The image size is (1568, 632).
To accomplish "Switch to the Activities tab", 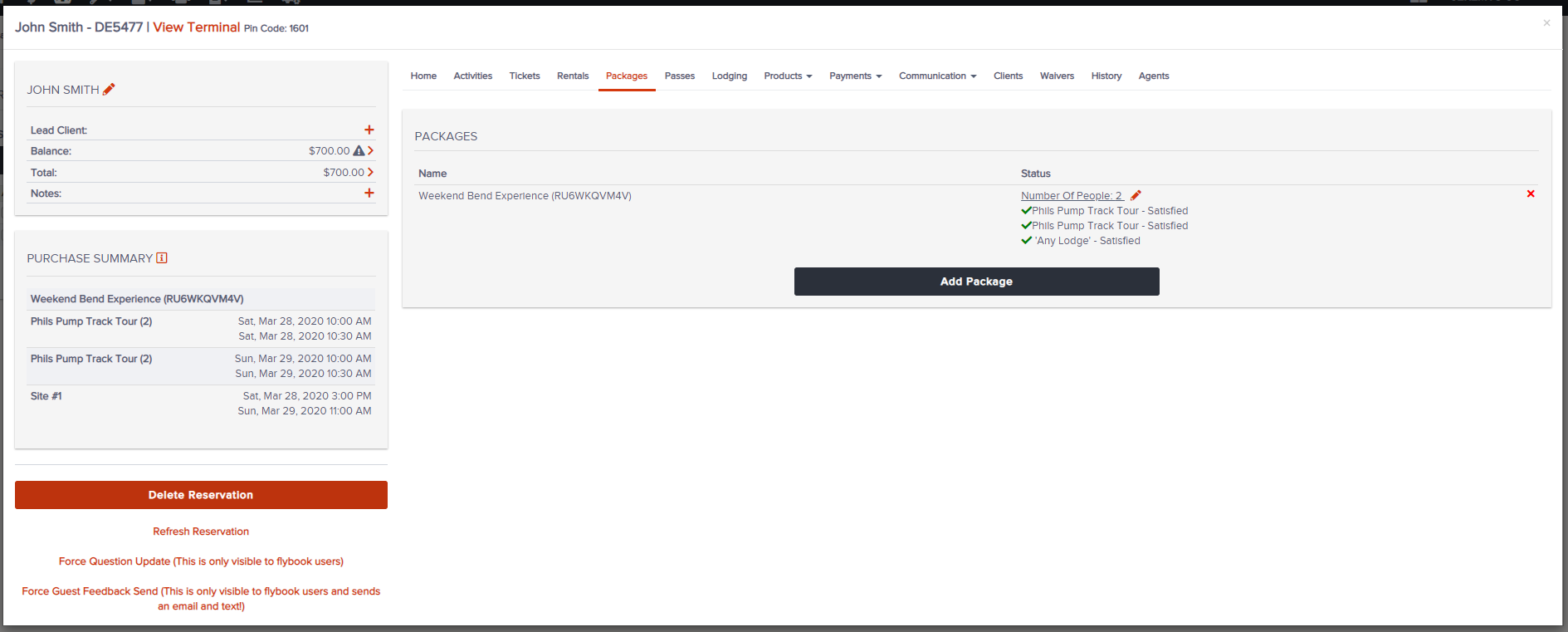I will tap(473, 76).
